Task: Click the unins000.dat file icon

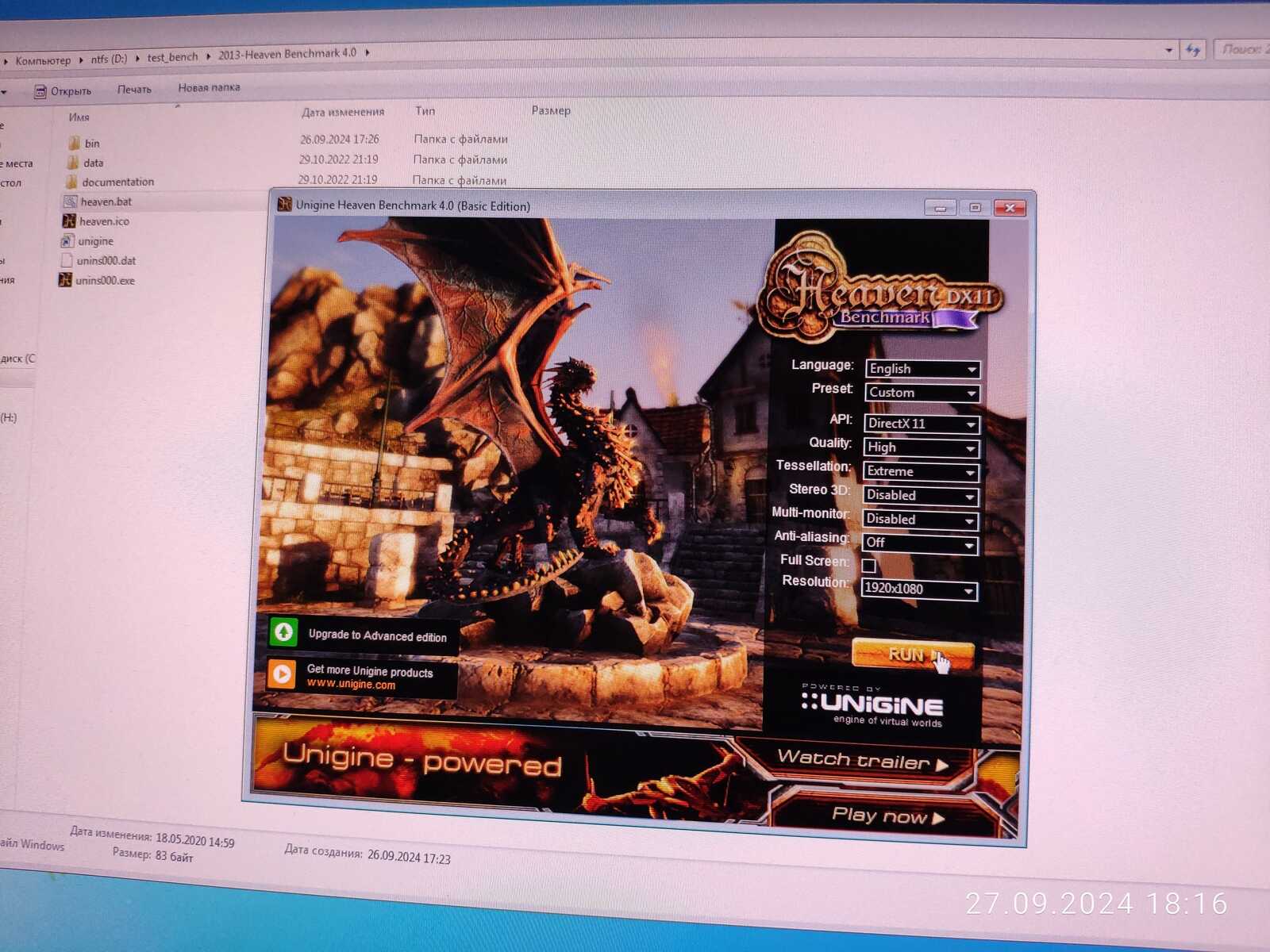Action: [67, 260]
